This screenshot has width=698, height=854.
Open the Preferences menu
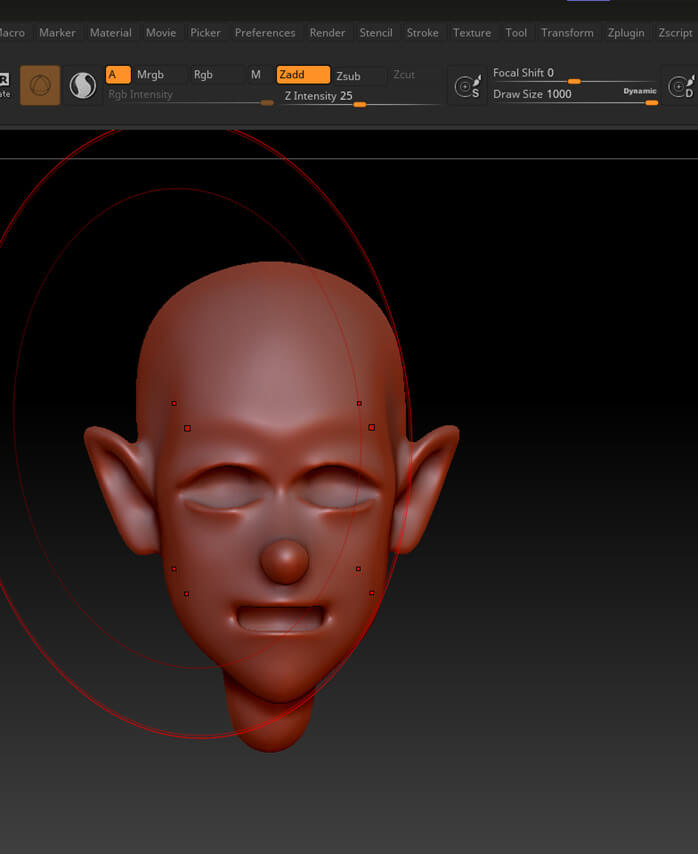tap(265, 33)
